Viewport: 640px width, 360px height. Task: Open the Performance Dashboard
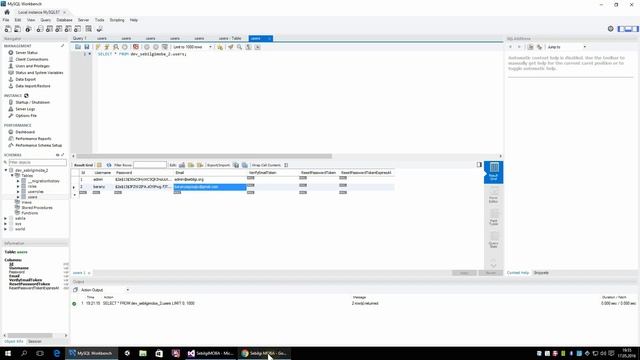click(25, 132)
